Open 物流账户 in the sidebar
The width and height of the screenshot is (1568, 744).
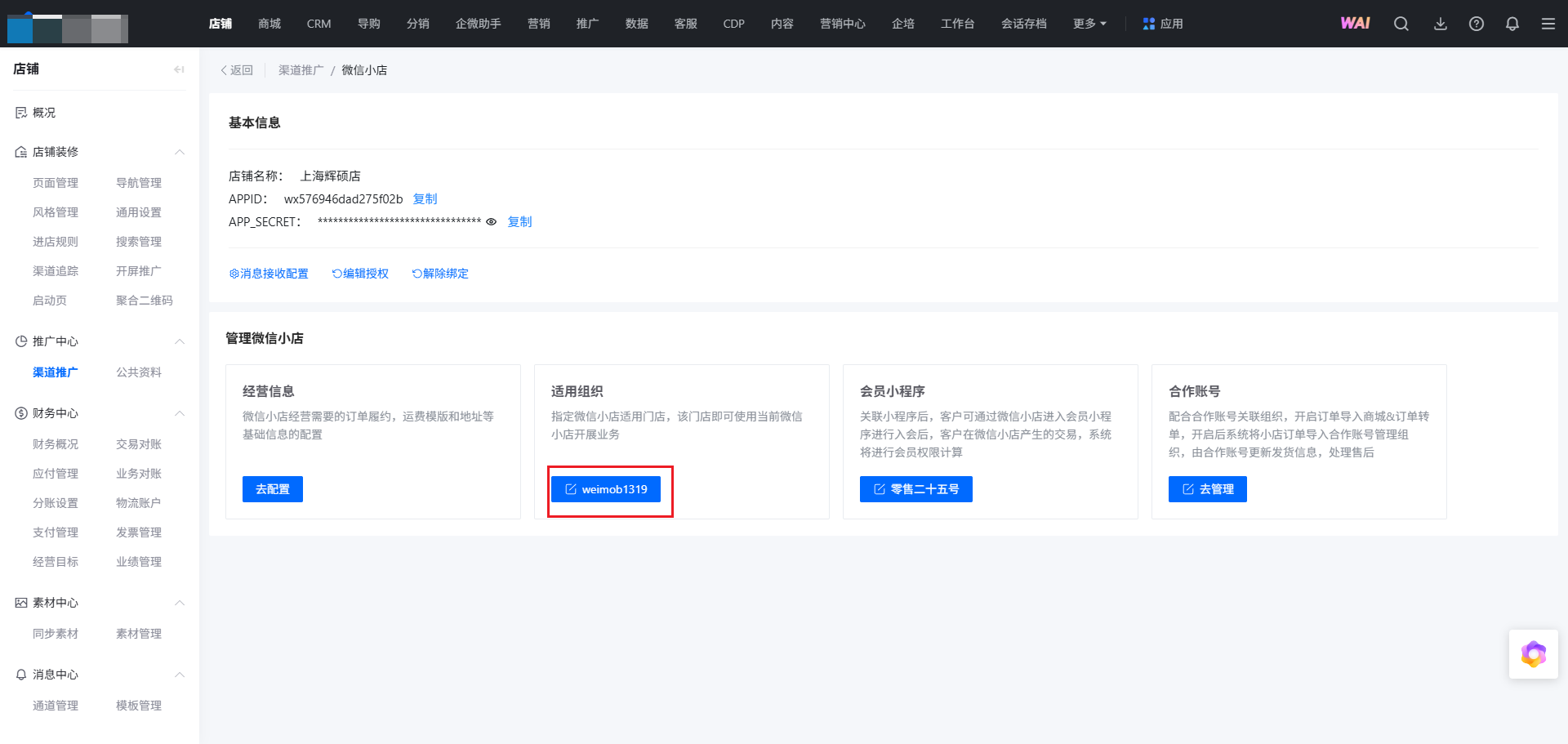(139, 503)
